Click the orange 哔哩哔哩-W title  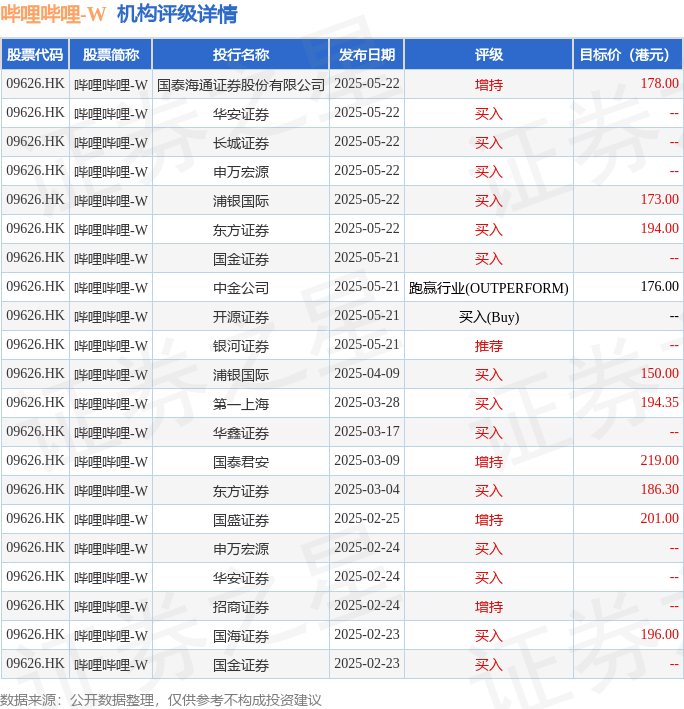53,14
